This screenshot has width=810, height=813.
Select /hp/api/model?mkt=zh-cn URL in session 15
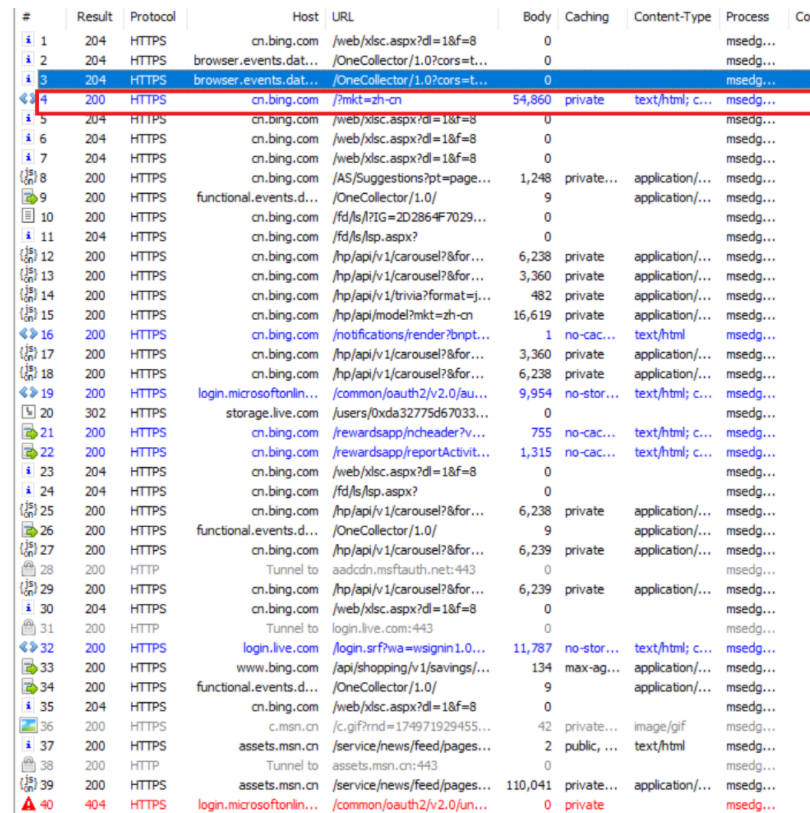pos(402,315)
